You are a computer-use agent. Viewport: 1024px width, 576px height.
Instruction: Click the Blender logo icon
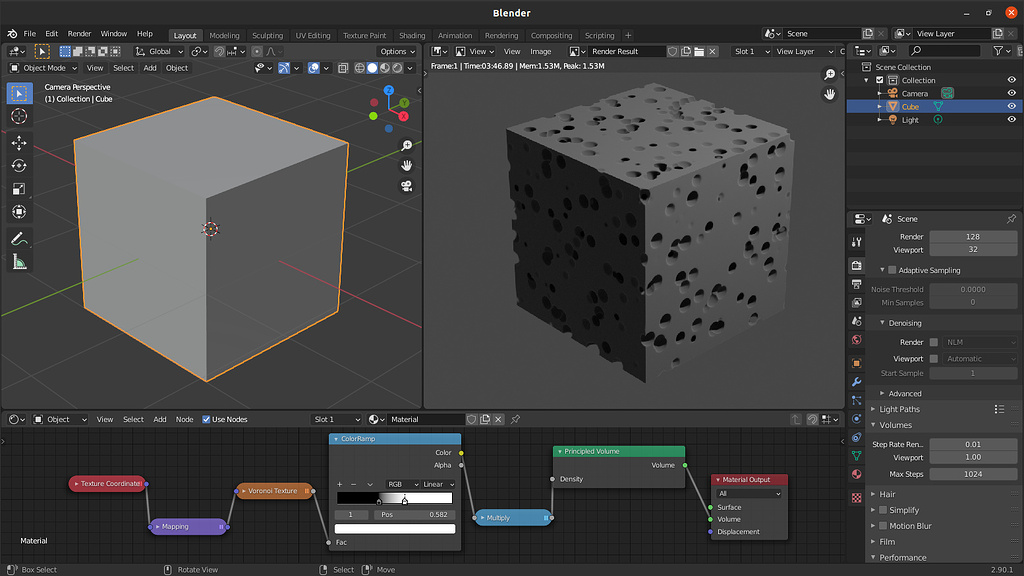(x=12, y=34)
